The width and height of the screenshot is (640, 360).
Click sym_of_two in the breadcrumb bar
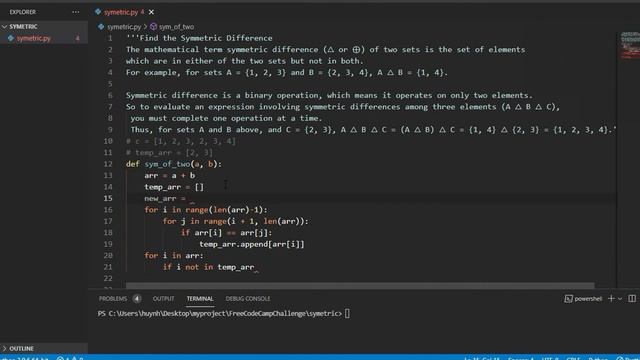point(176,27)
